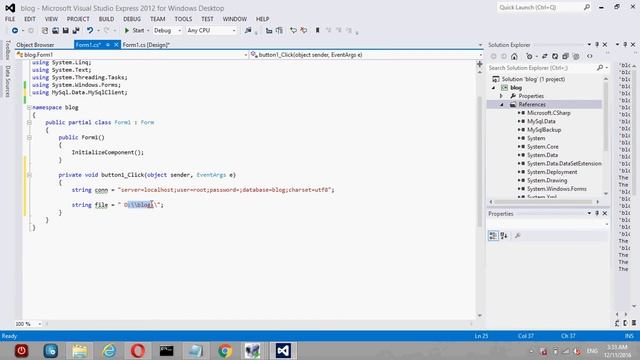
Task: Click the Save All toolbar icon
Action: click(x=76, y=30)
